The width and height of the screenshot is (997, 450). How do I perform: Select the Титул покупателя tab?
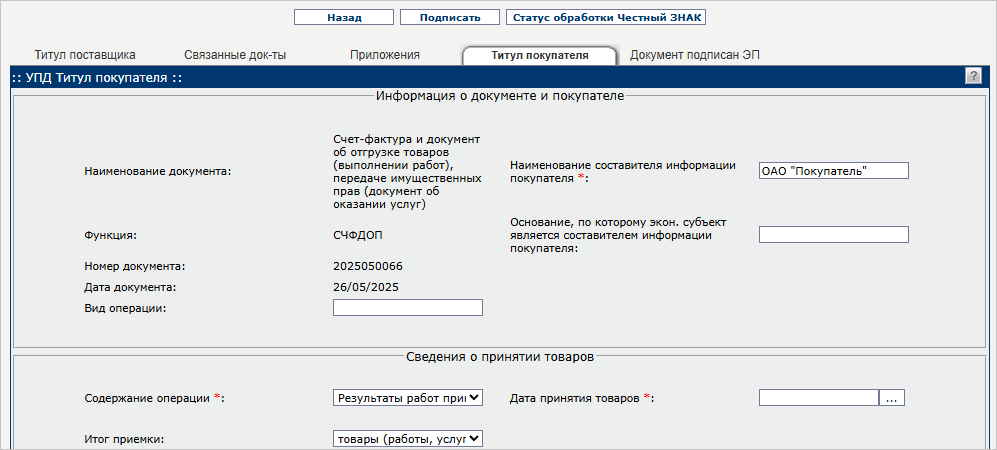[x=538, y=55]
